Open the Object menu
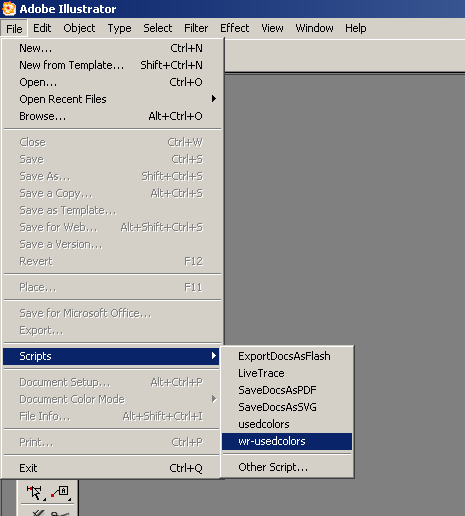 pos(79,28)
